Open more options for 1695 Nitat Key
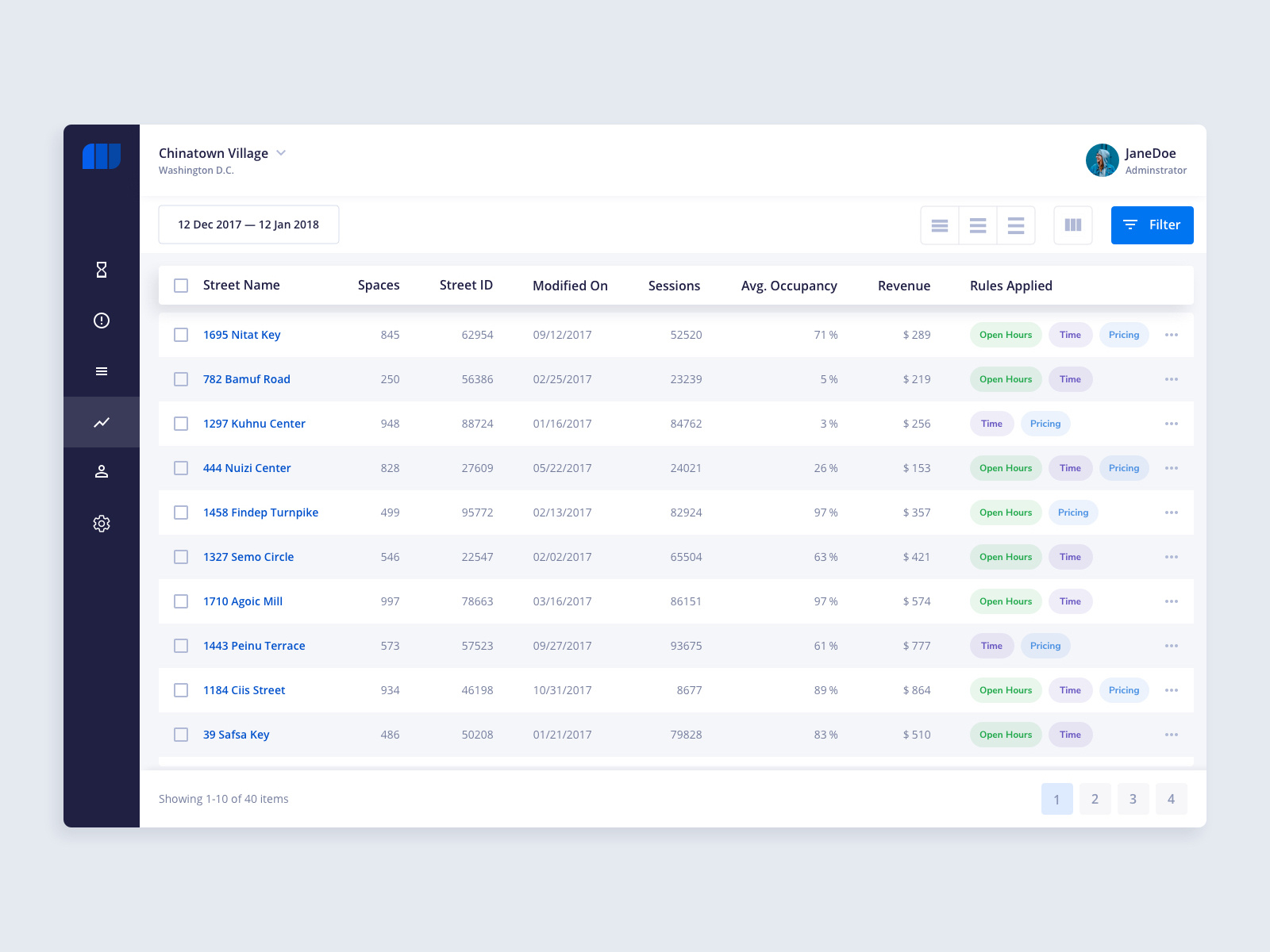The width and height of the screenshot is (1270, 952). pos(1172,335)
